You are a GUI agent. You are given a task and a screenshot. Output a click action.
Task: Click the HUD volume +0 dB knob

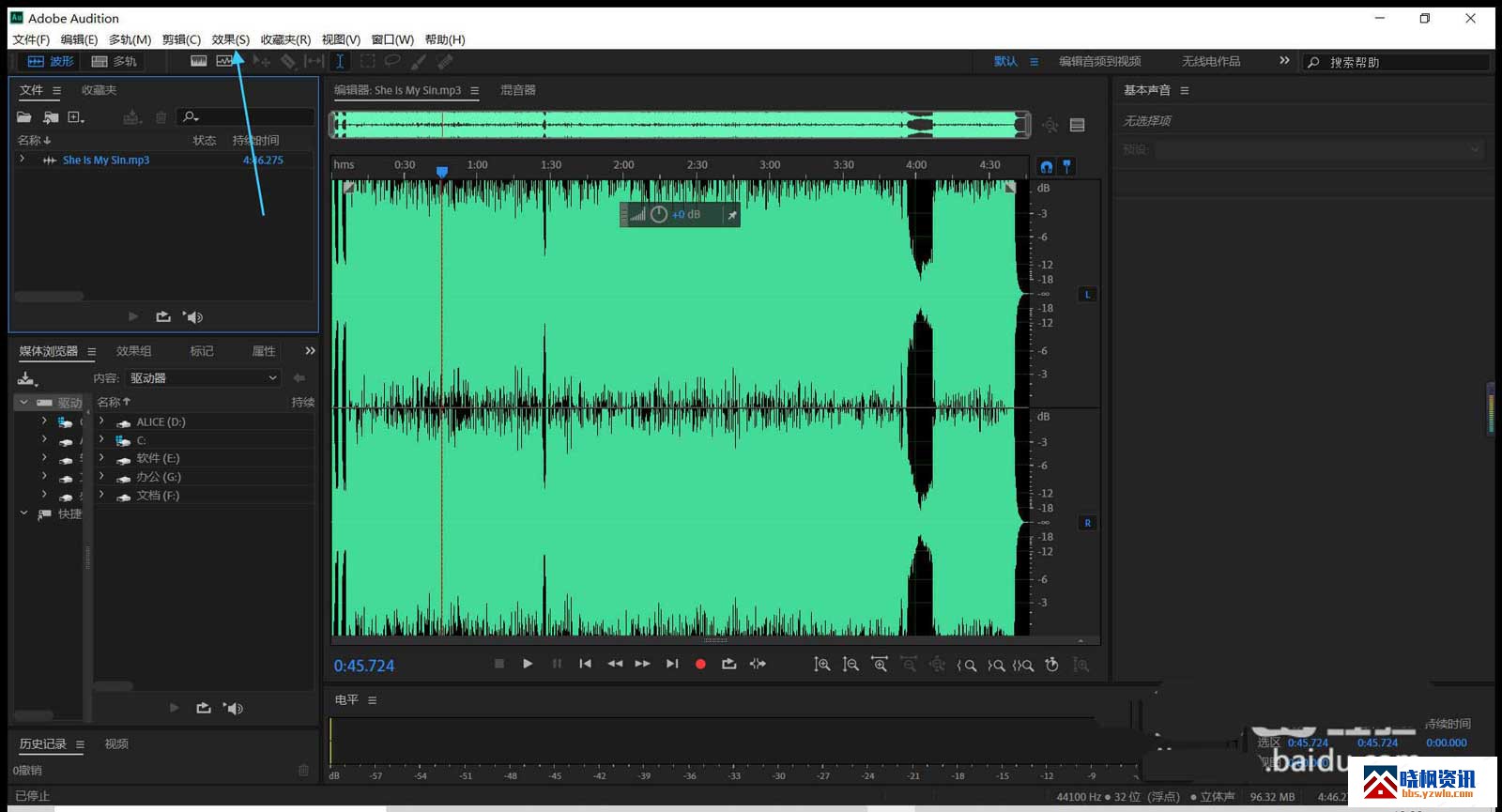pos(659,215)
